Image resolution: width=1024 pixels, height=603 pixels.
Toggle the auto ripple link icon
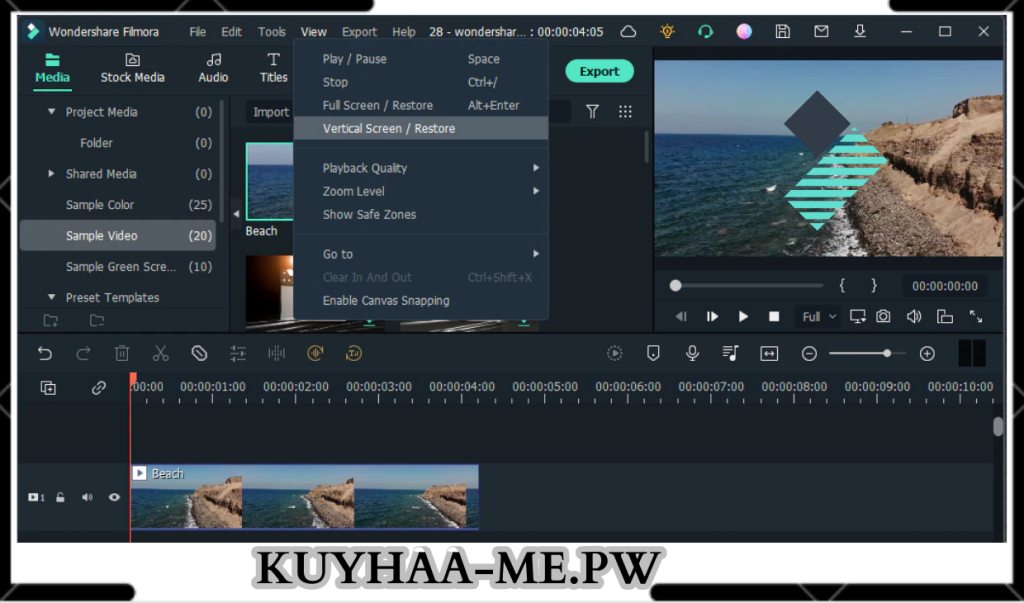click(99, 388)
